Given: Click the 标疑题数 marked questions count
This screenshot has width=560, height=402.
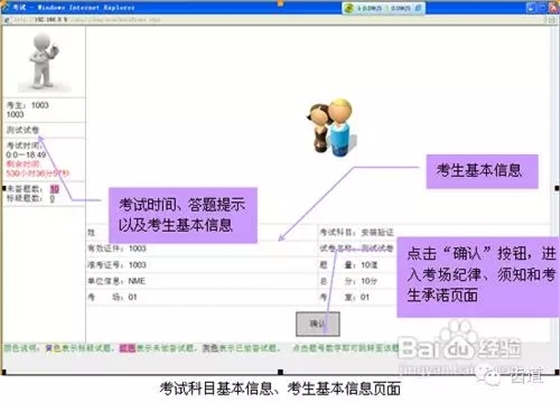Looking at the screenshot, I should (x=52, y=199).
